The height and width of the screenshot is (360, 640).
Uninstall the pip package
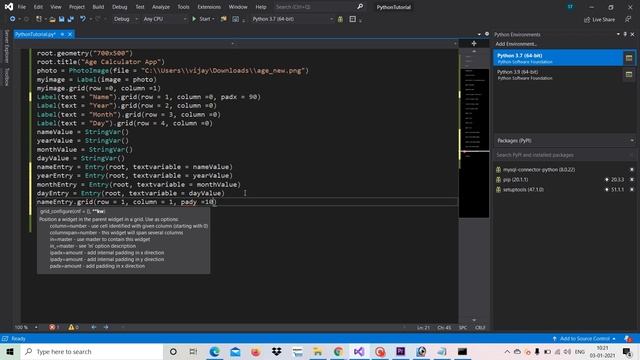click(x=632, y=180)
